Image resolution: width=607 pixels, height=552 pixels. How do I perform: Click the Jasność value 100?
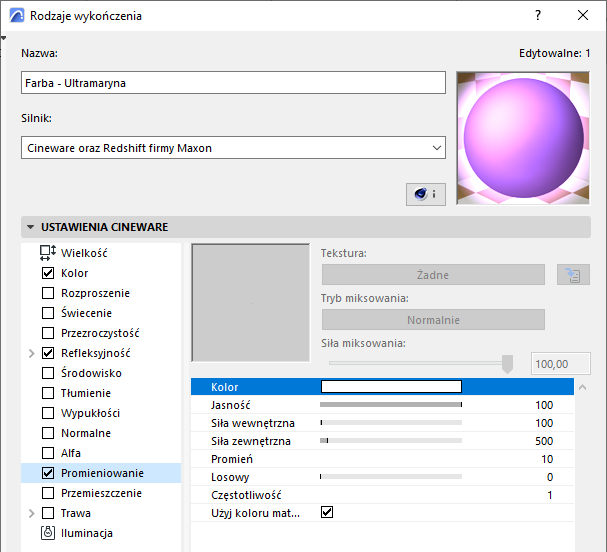pyautogui.click(x=544, y=405)
